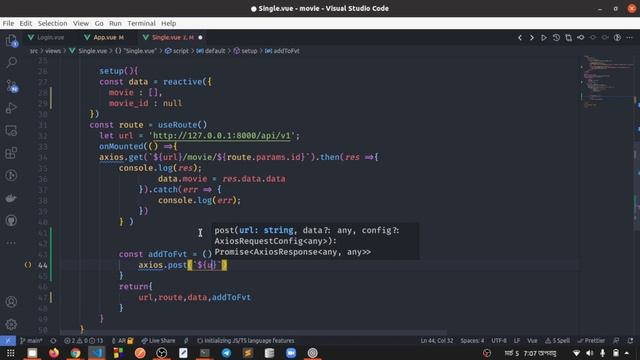The width and height of the screenshot is (640, 360).
Task: Open the Manage gear icon
Action: click(11, 324)
